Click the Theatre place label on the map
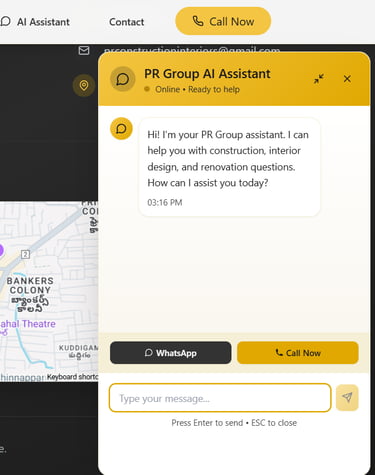This screenshot has height=475, width=375. 27,324
